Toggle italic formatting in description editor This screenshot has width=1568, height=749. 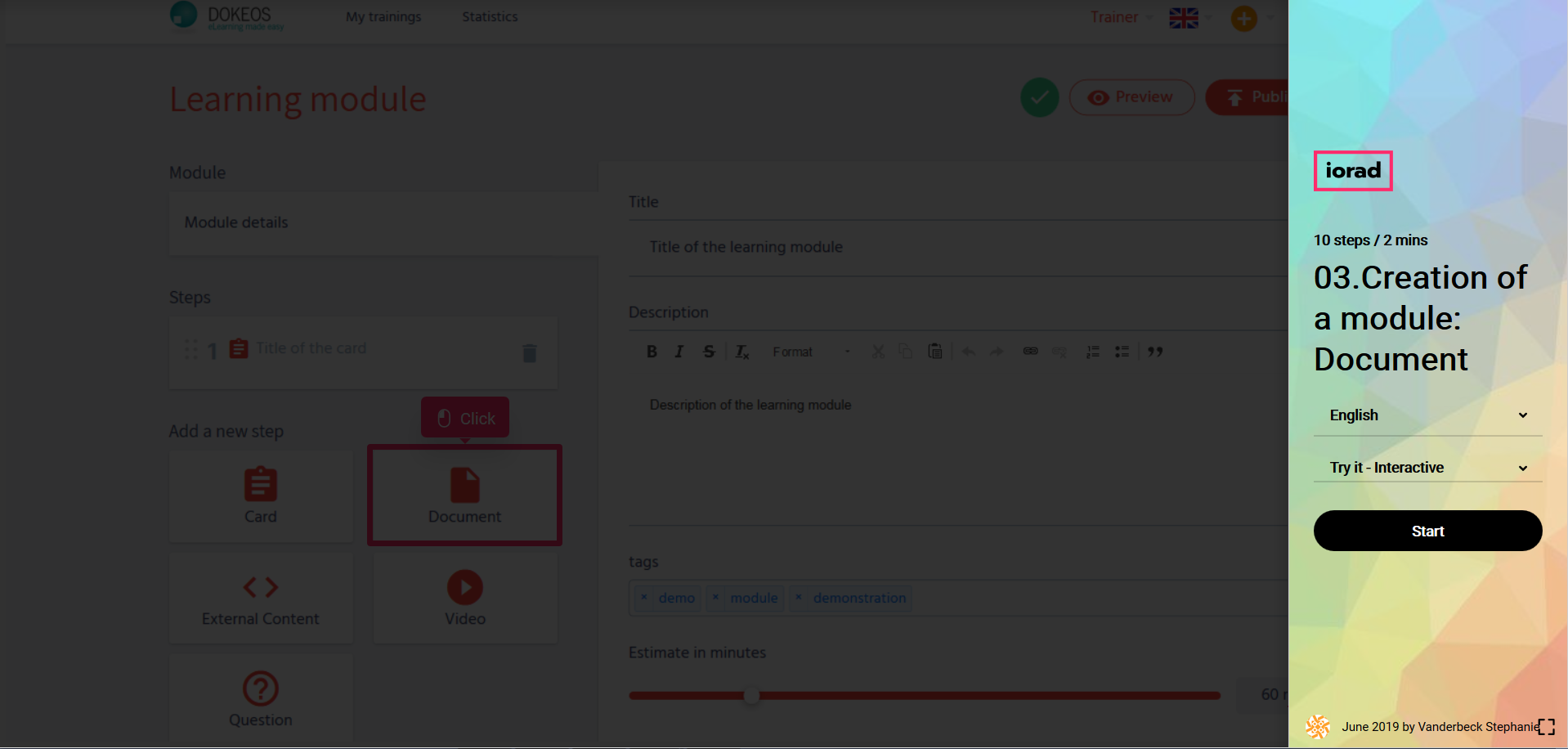[679, 352]
